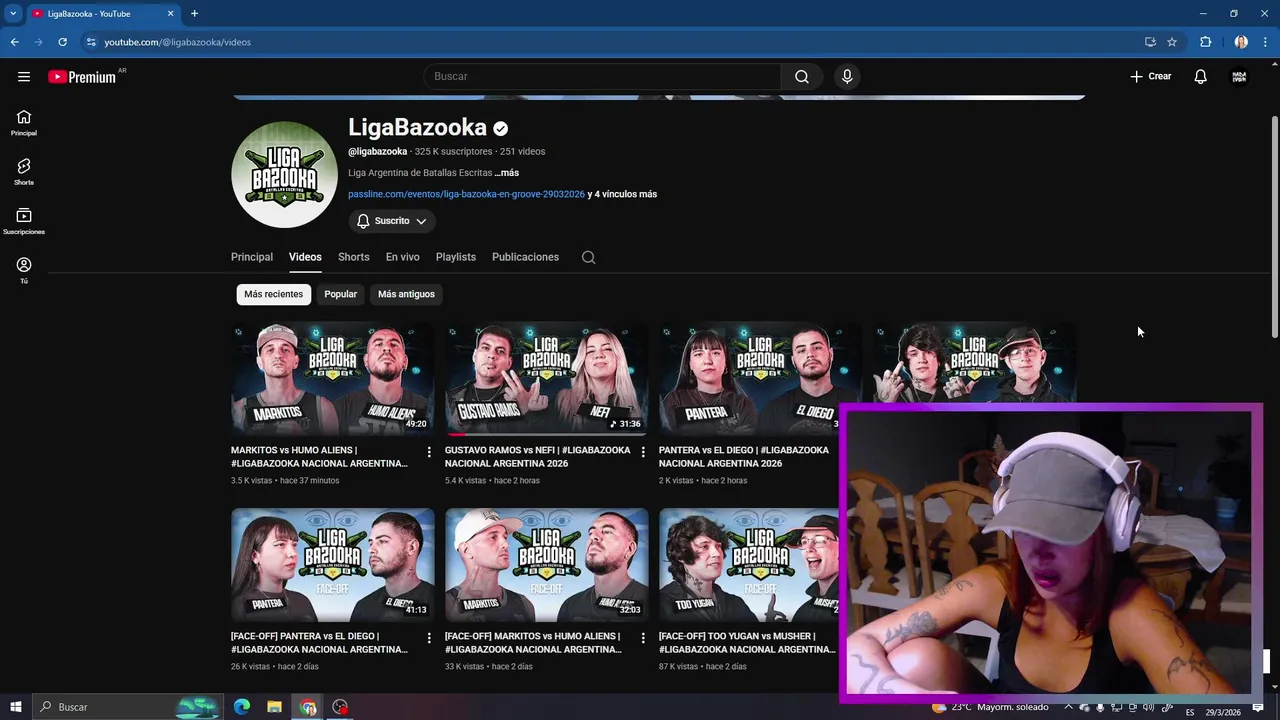Click the YouTube Premium logo

coord(83,77)
